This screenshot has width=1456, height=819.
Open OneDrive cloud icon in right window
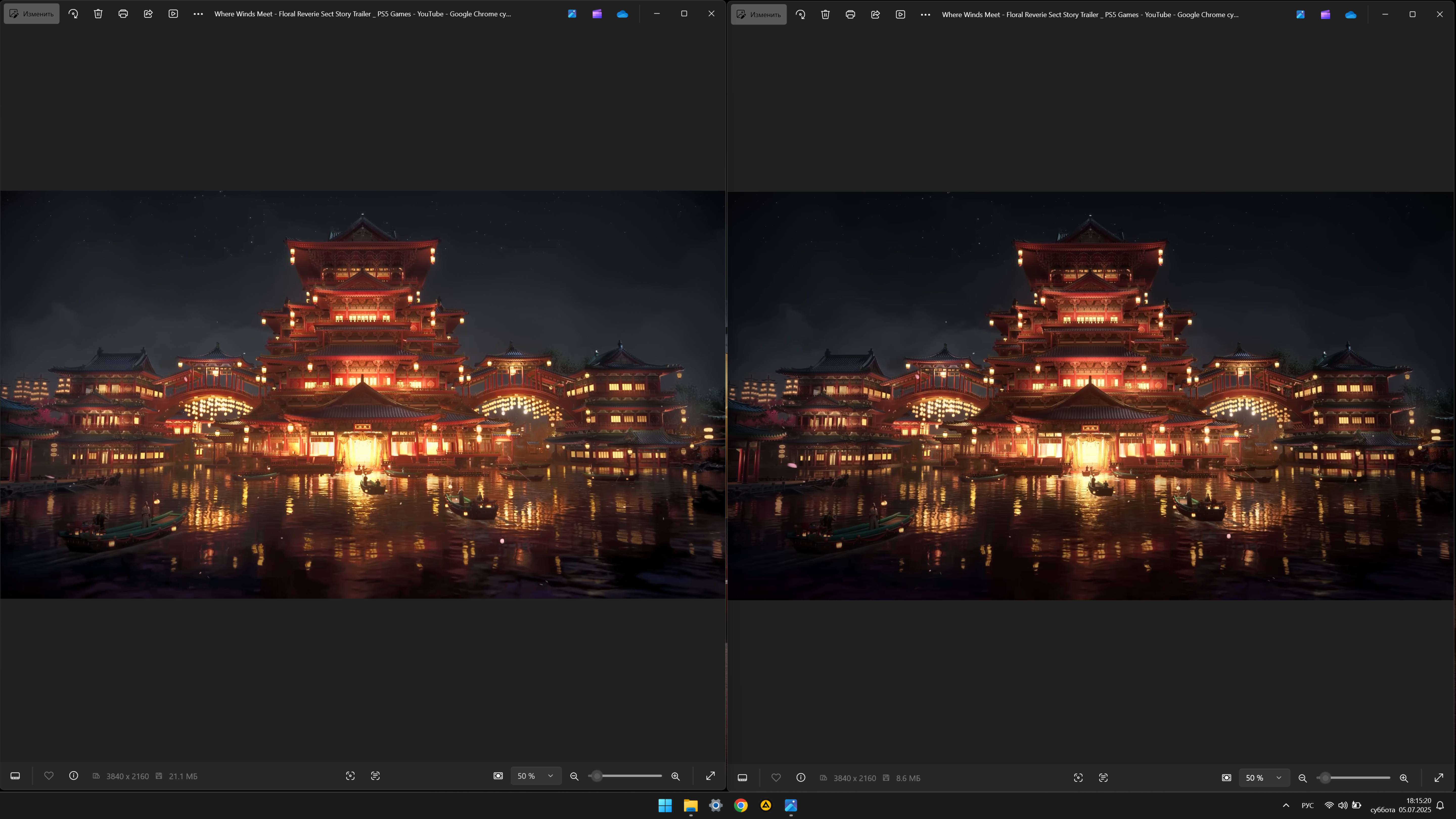[1351, 15]
